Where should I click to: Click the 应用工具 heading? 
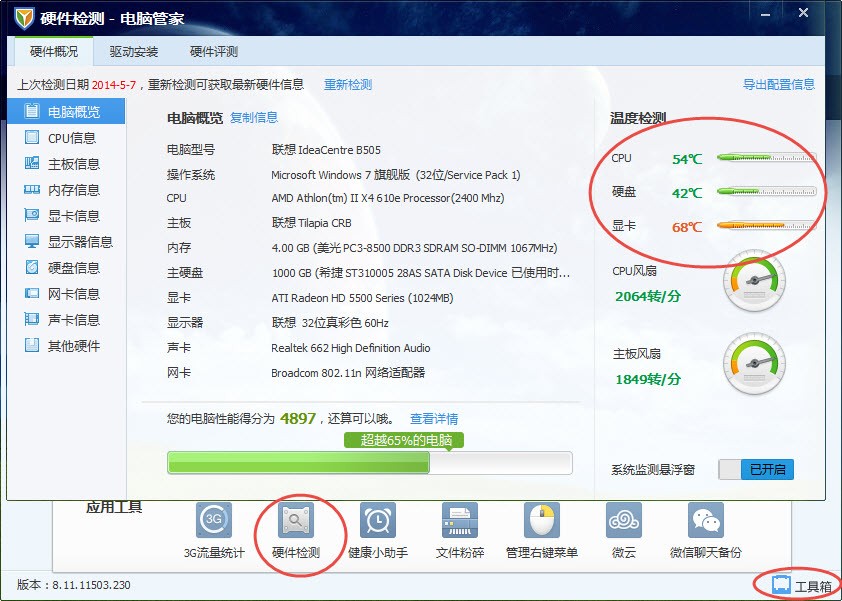(x=114, y=507)
